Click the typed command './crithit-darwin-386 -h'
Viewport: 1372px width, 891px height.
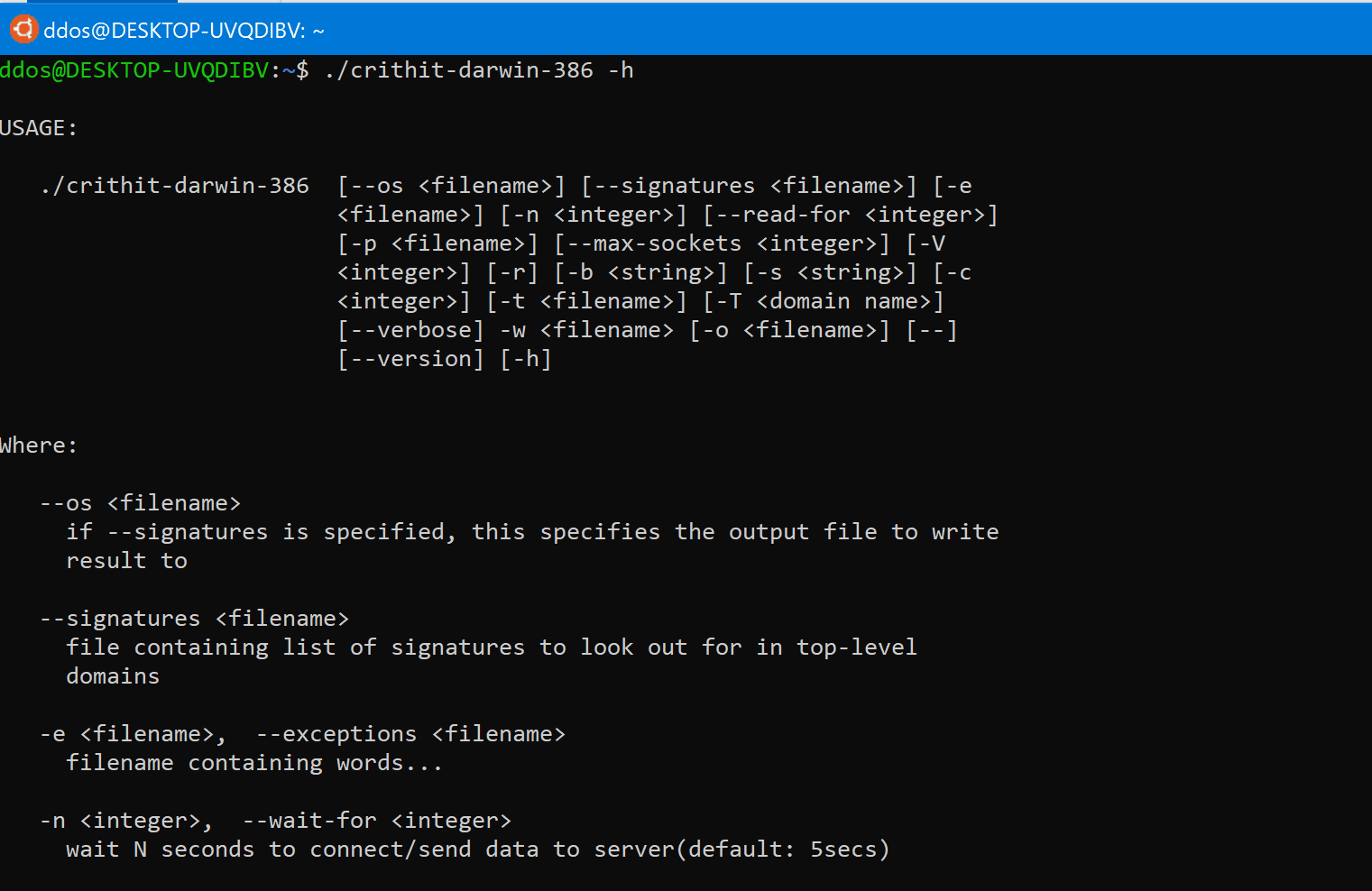tap(479, 70)
